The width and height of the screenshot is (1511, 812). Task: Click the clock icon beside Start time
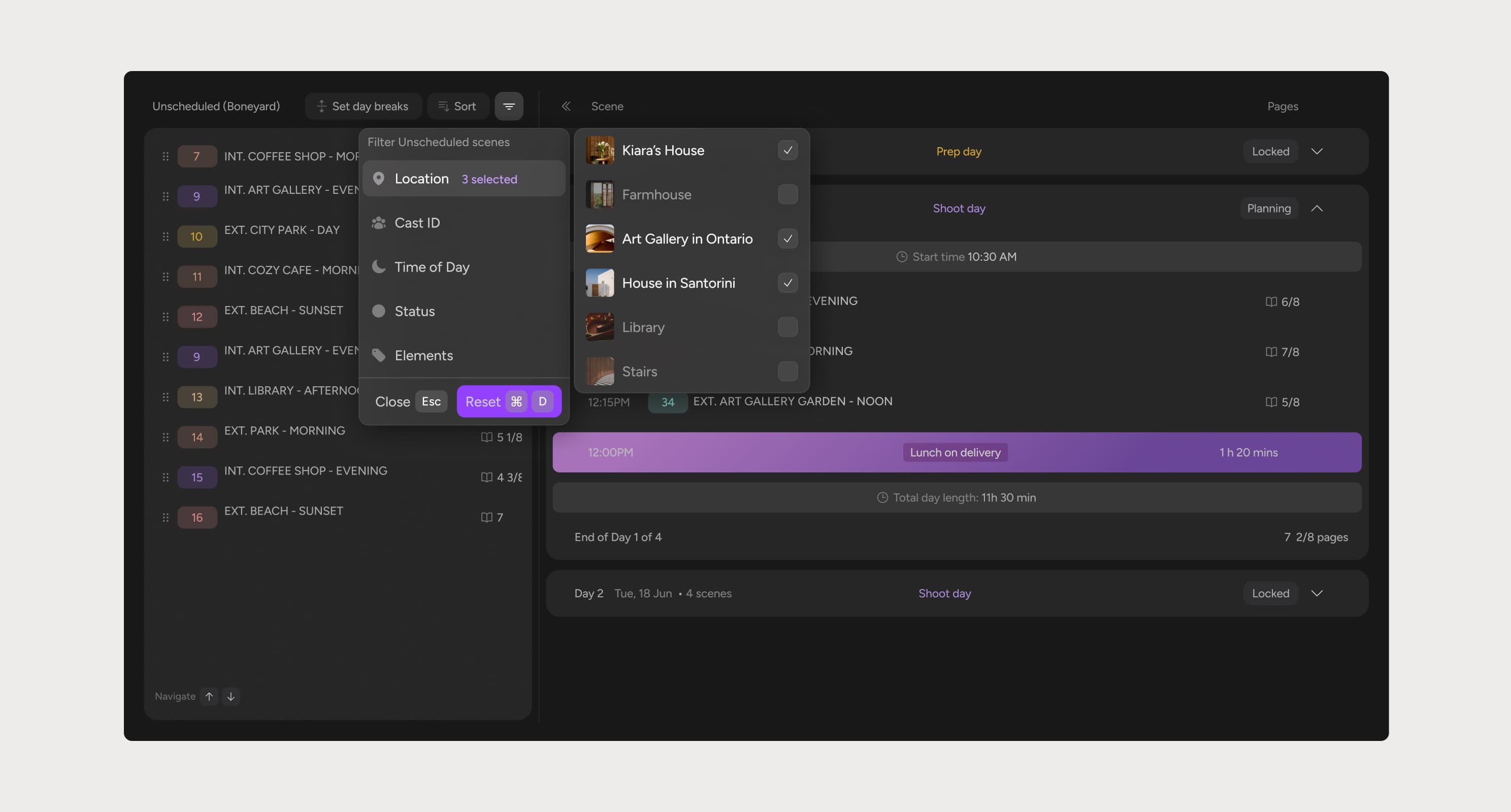coord(902,257)
